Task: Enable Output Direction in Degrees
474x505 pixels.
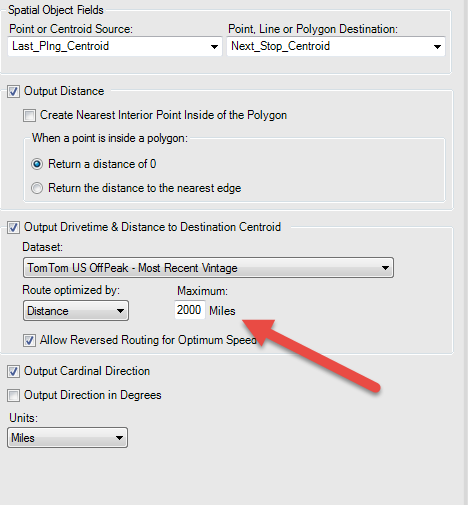Action: (13, 395)
